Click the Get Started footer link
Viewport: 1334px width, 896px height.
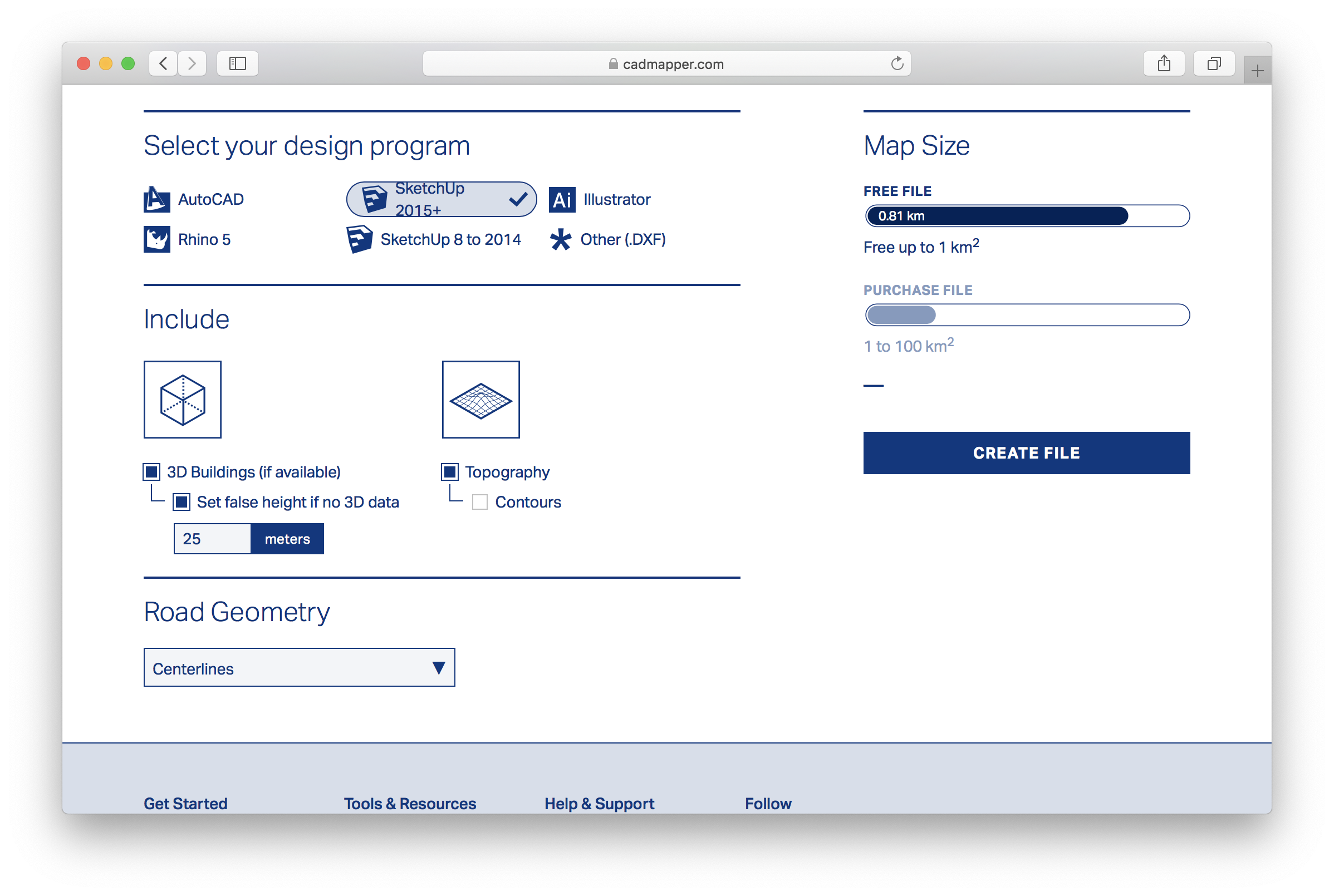point(185,803)
